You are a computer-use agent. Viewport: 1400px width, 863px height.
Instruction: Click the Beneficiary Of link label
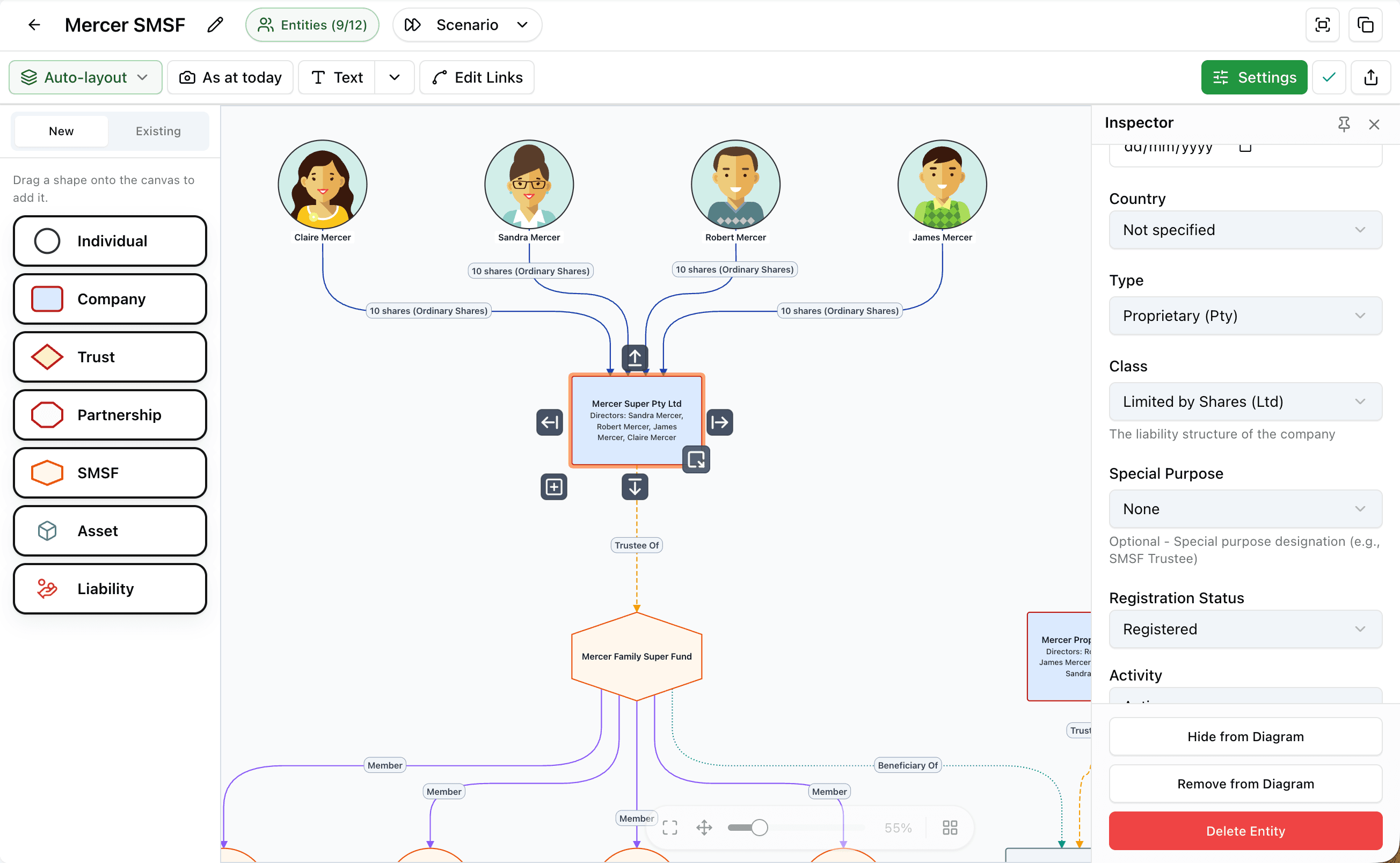907,765
